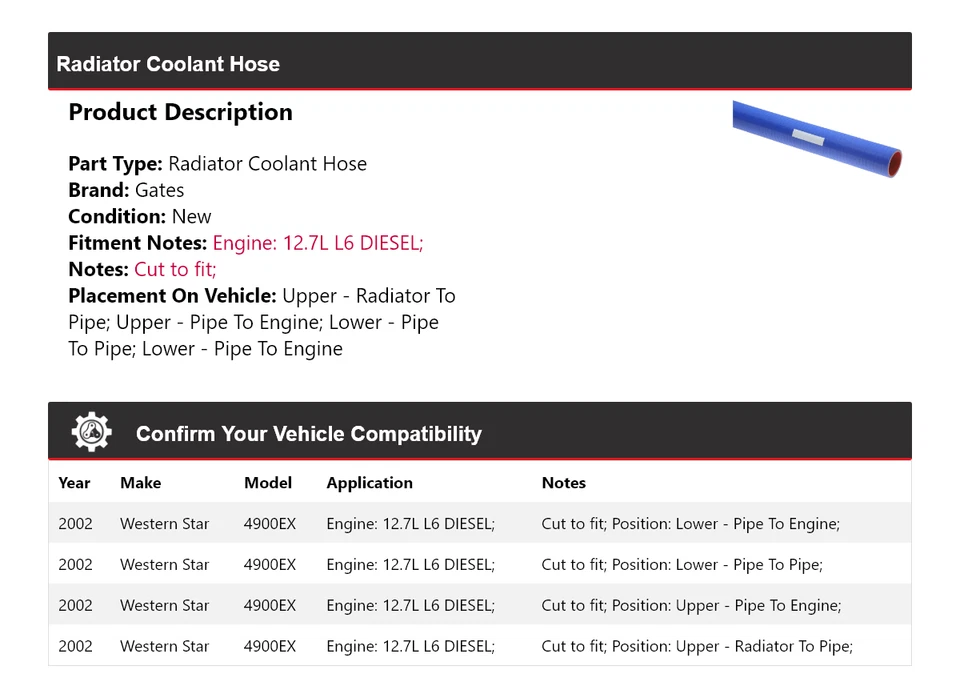
Task: Click the Condition: New line
Action: (140, 216)
